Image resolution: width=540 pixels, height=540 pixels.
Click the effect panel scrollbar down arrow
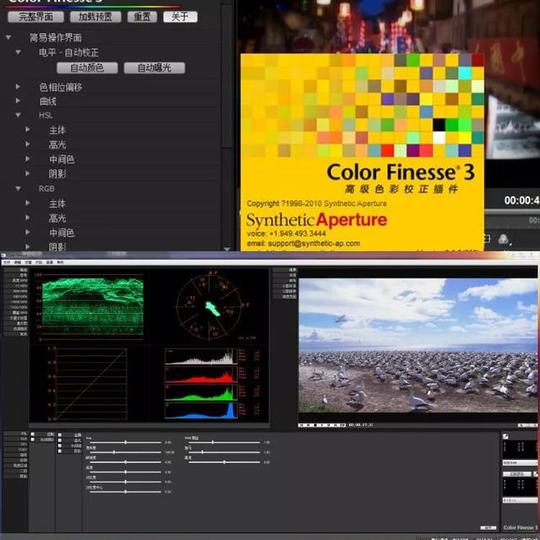coord(227,249)
